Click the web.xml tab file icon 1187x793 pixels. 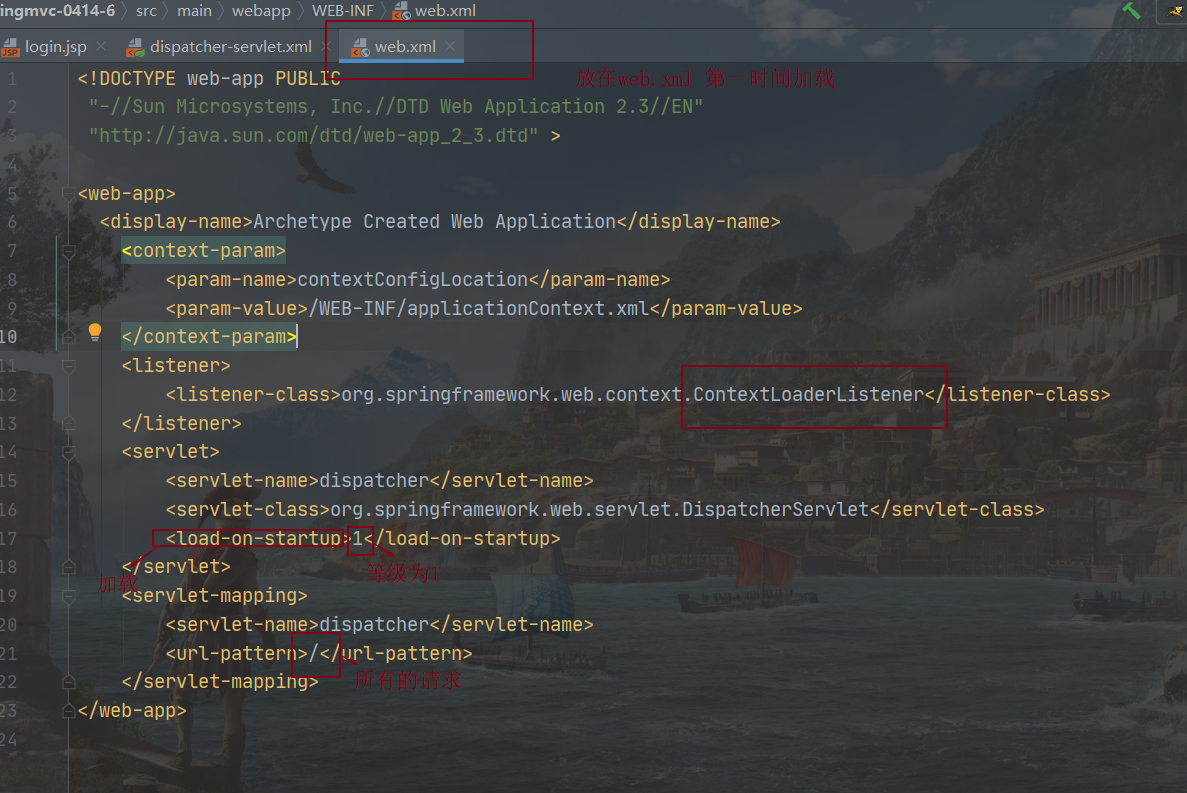360,48
